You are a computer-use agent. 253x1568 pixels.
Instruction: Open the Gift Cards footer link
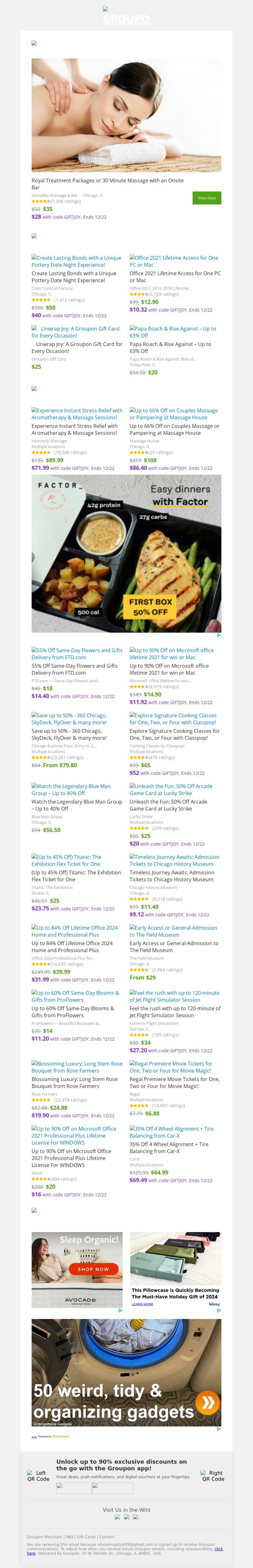click(x=86, y=1536)
